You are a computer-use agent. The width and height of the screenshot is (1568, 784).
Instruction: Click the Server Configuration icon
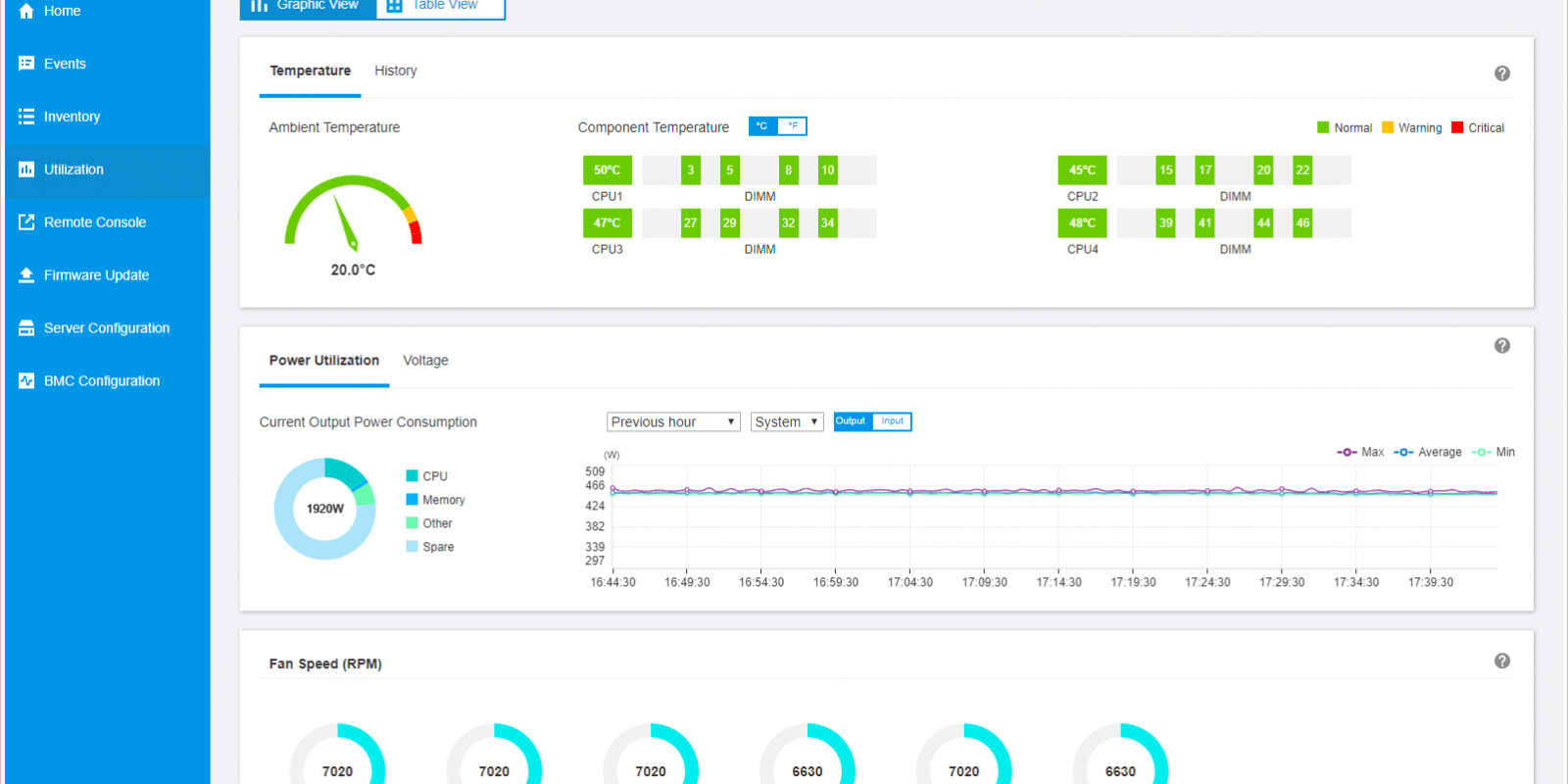(x=26, y=328)
